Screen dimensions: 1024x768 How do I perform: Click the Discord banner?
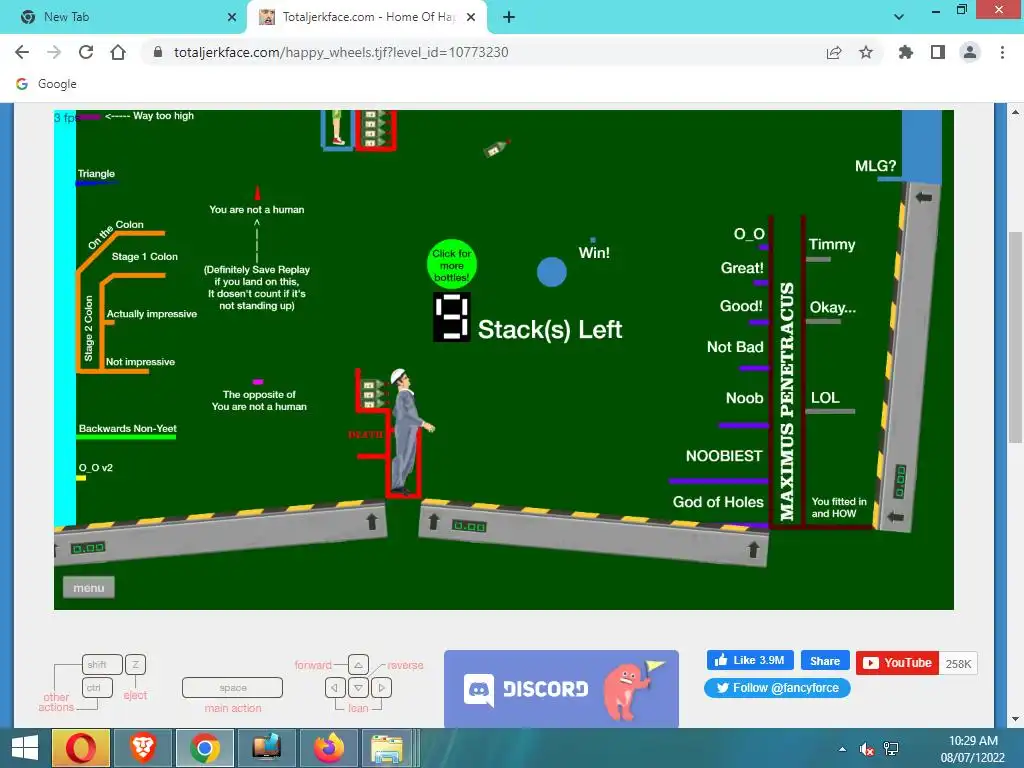[561, 688]
